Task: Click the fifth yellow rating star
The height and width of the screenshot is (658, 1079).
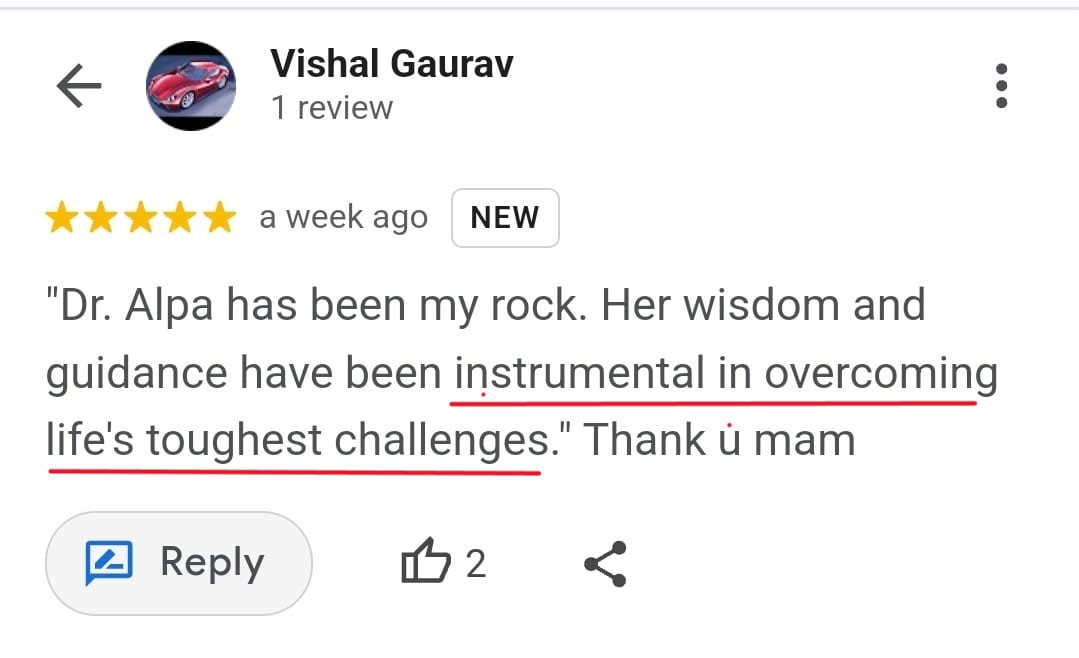Action: [x=218, y=218]
